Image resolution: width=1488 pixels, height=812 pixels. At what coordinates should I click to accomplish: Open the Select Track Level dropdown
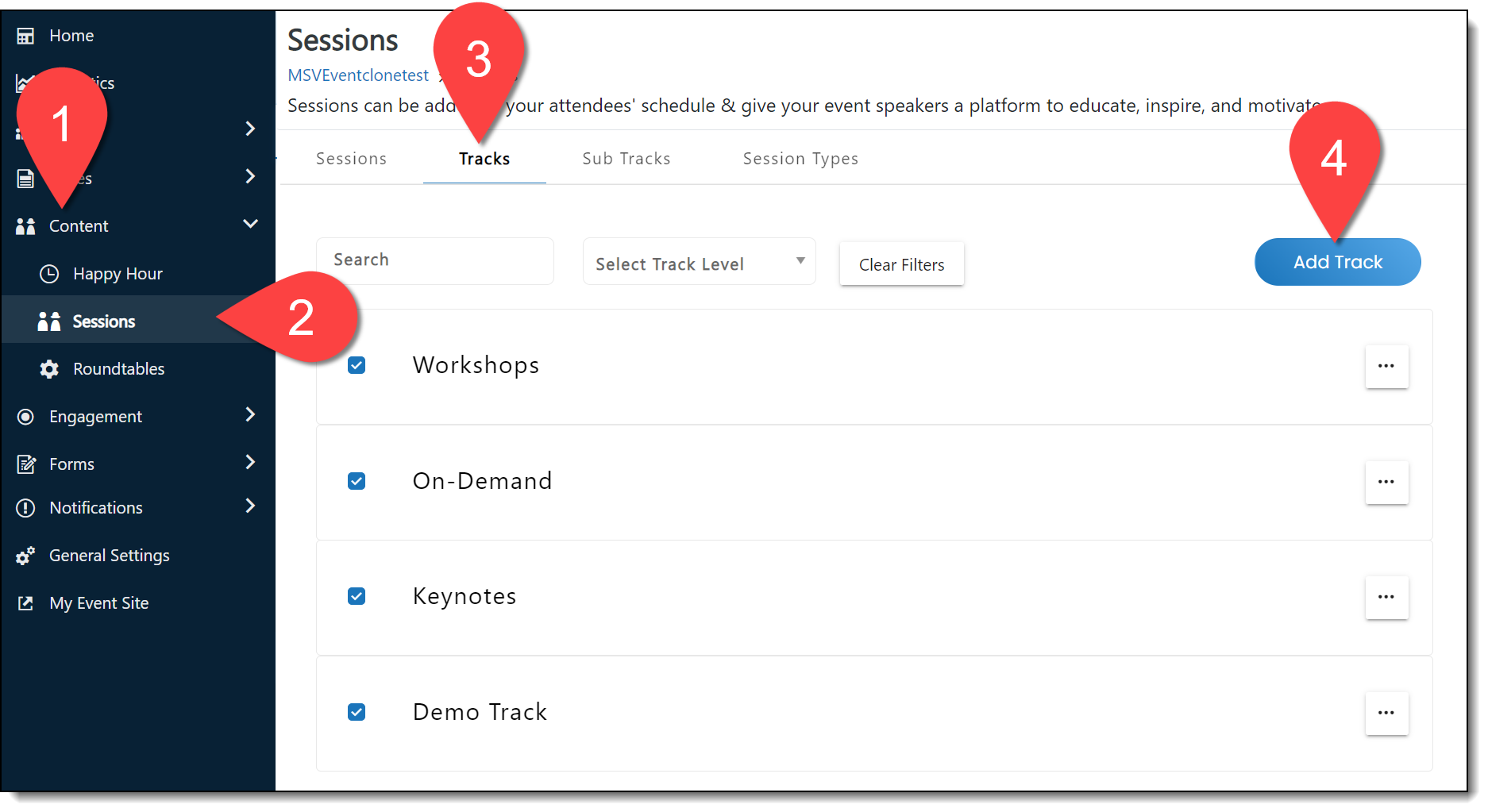pyautogui.click(x=699, y=262)
